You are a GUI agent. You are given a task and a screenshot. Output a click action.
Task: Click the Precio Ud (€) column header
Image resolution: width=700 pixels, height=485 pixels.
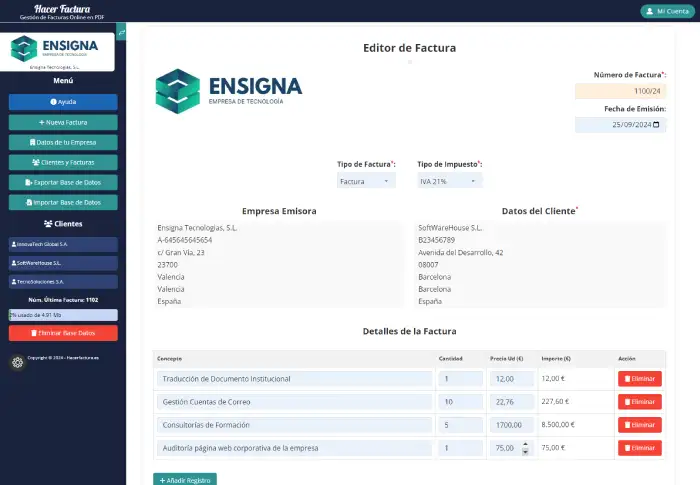click(507, 359)
